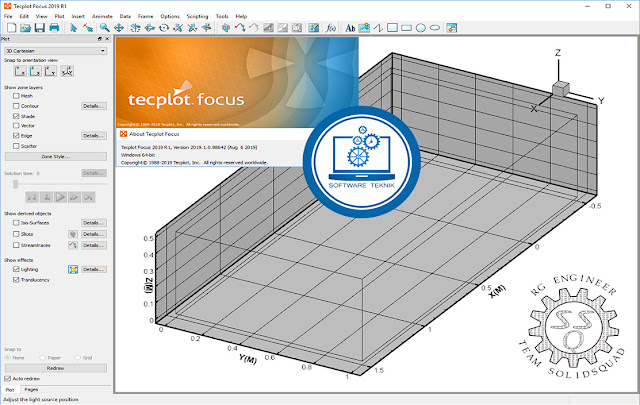This screenshot has height=405, width=640.
Task: Click the slice placement icon beside Slices
Action: 73,234
